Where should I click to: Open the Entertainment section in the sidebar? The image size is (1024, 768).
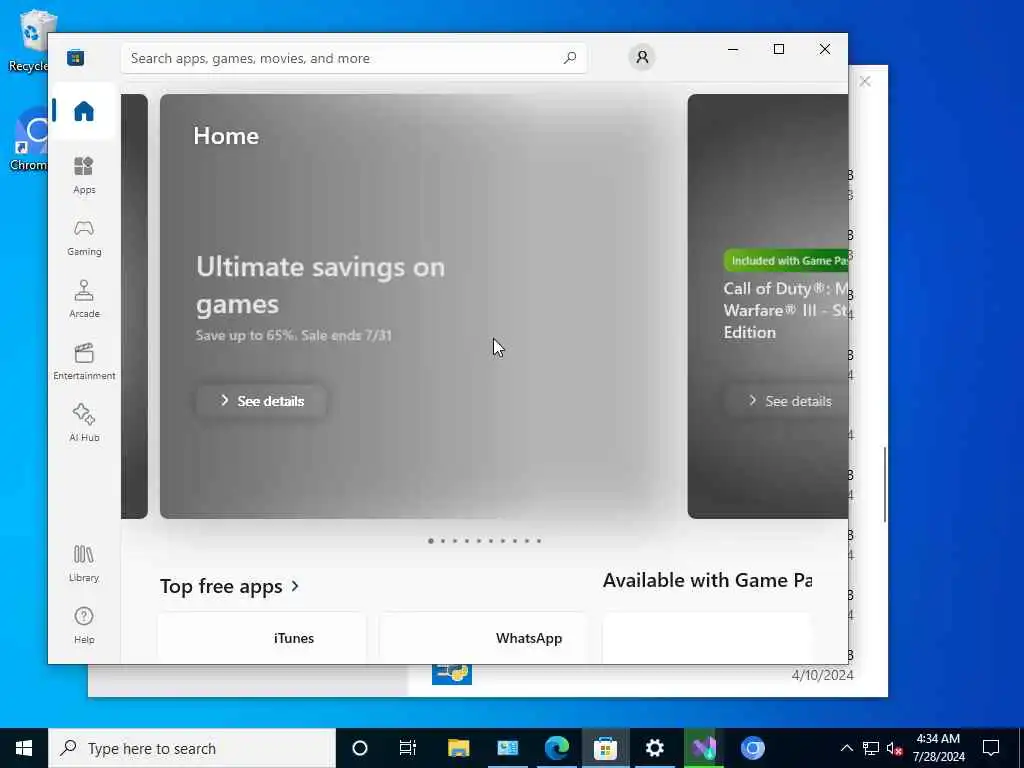(x=84, y=361)
